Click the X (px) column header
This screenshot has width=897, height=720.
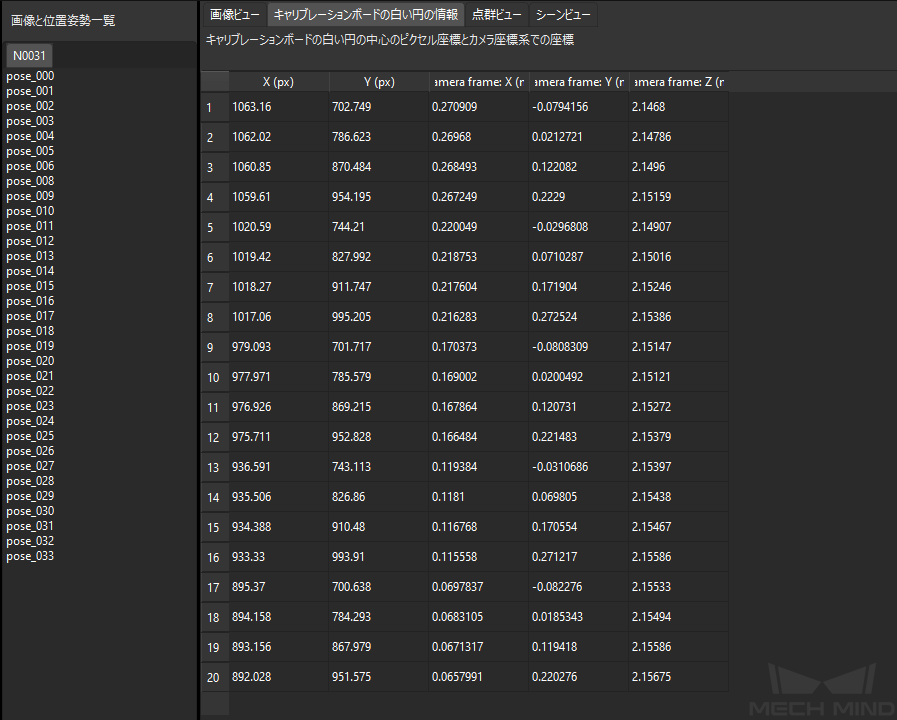[279, 82]
